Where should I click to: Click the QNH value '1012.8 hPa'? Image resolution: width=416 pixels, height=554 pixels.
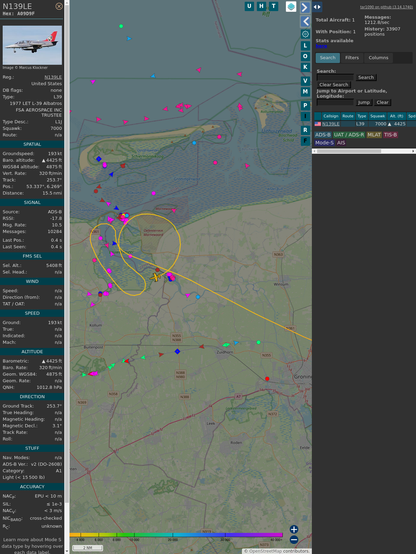point(49,388)
